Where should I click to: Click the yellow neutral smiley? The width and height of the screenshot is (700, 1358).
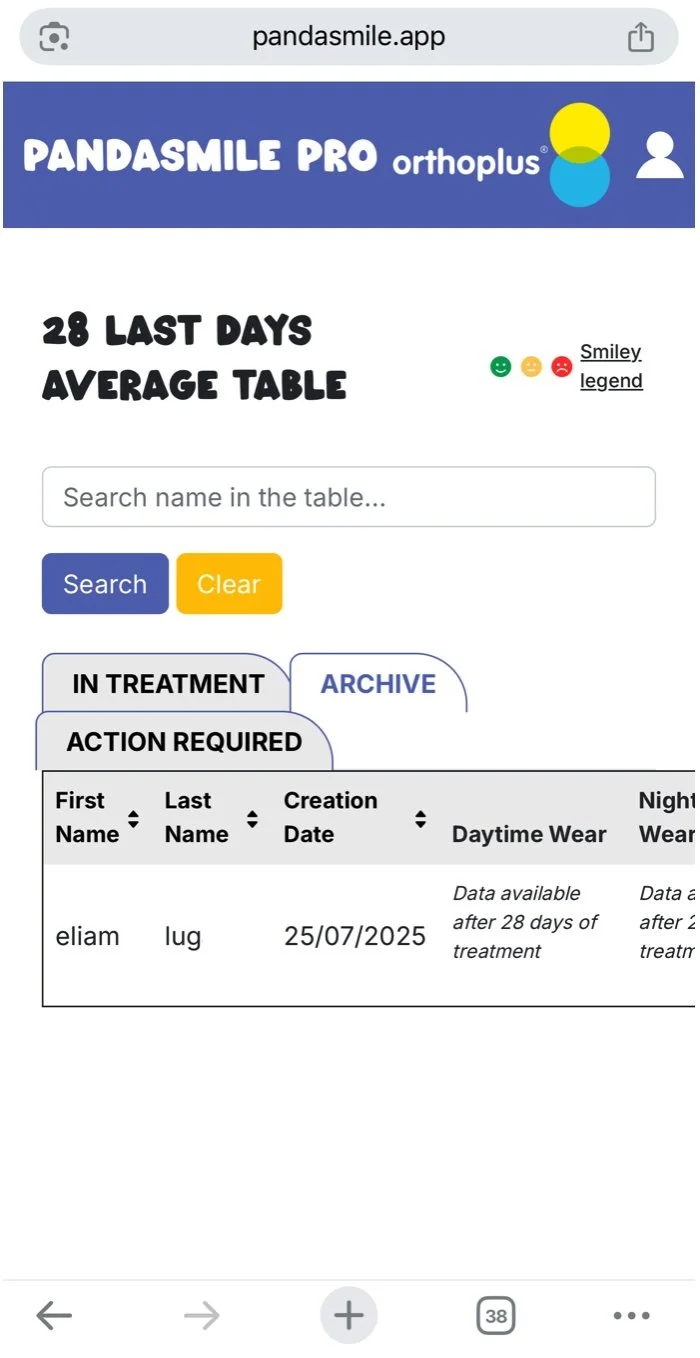point(531,367)
